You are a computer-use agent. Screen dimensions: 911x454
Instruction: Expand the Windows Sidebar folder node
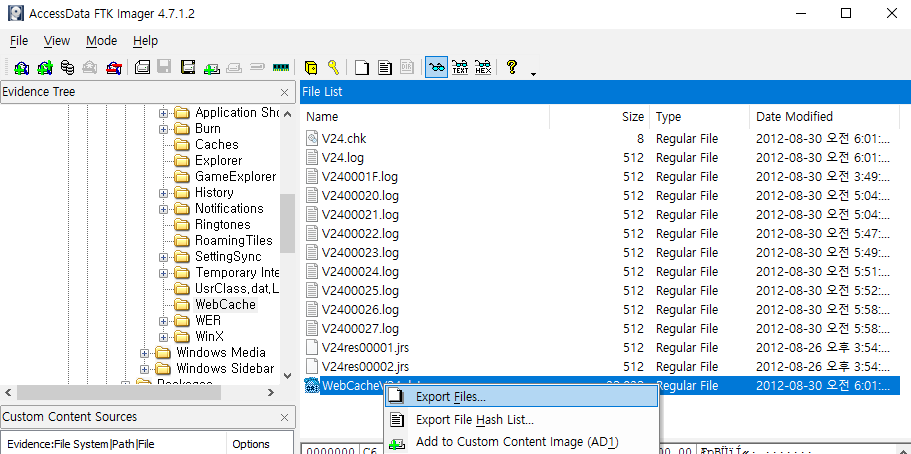point(145,369)
